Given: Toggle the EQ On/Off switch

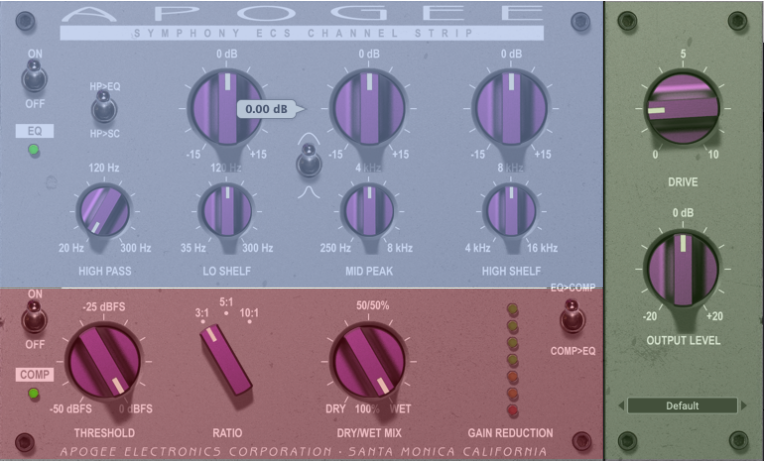Looking at the screenshot, I should click(34, 75).
